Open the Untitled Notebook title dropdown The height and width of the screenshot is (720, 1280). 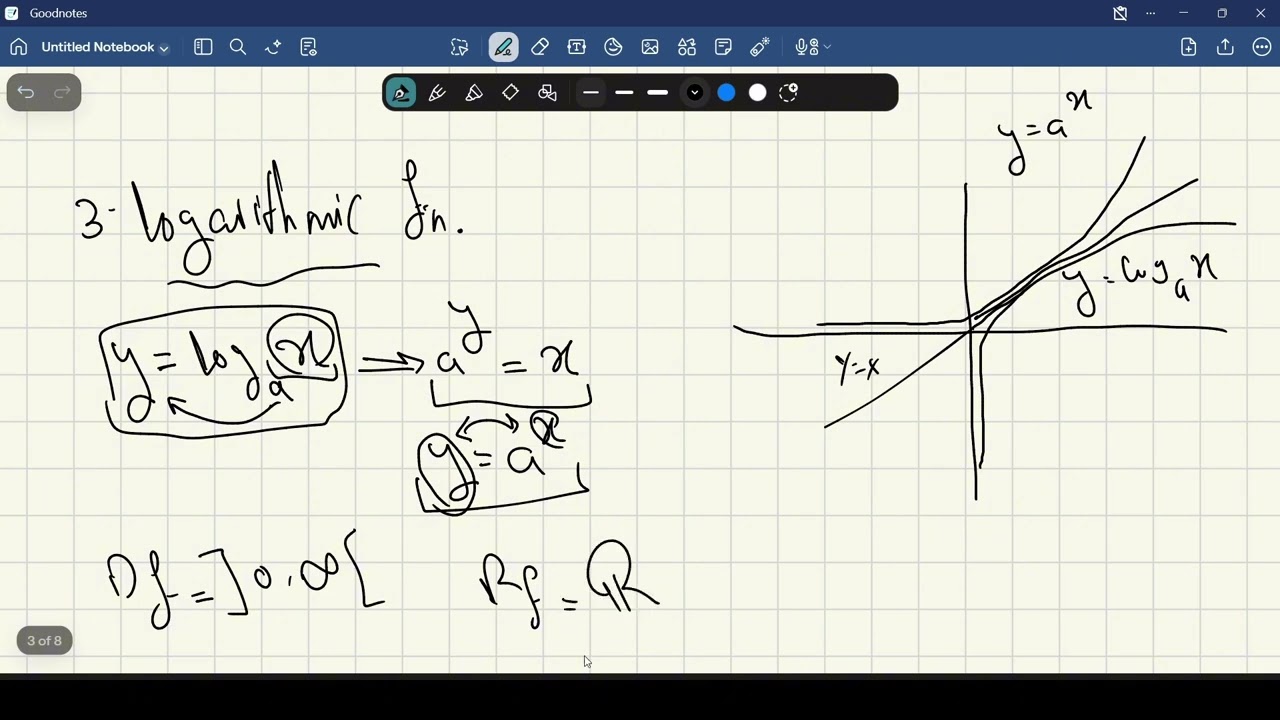point(105,47)
